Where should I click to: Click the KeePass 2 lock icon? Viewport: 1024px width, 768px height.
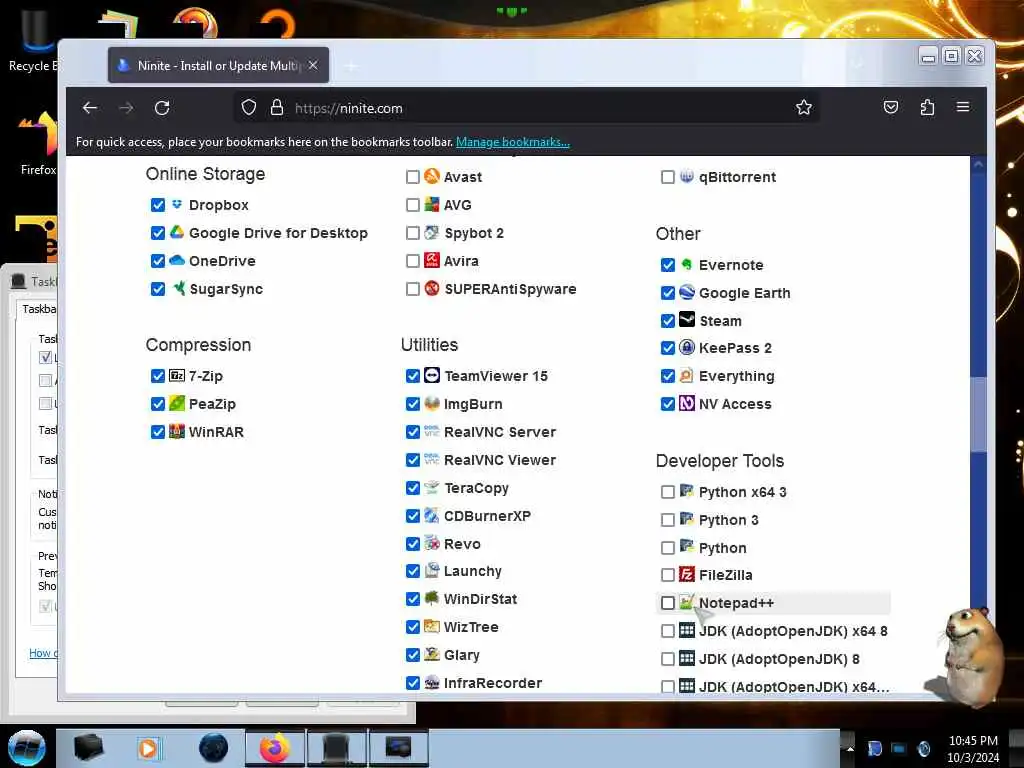[x=686, y=347]
